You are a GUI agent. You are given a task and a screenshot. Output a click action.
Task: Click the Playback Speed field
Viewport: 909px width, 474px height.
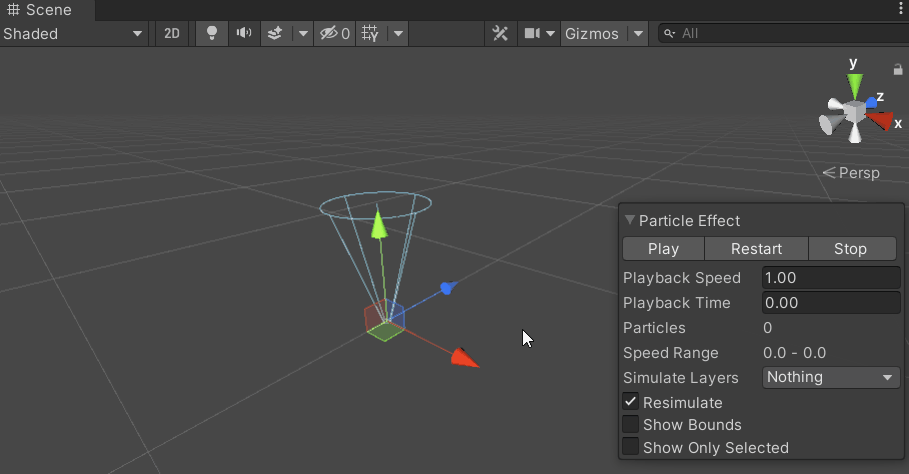(x=831, y=278)
